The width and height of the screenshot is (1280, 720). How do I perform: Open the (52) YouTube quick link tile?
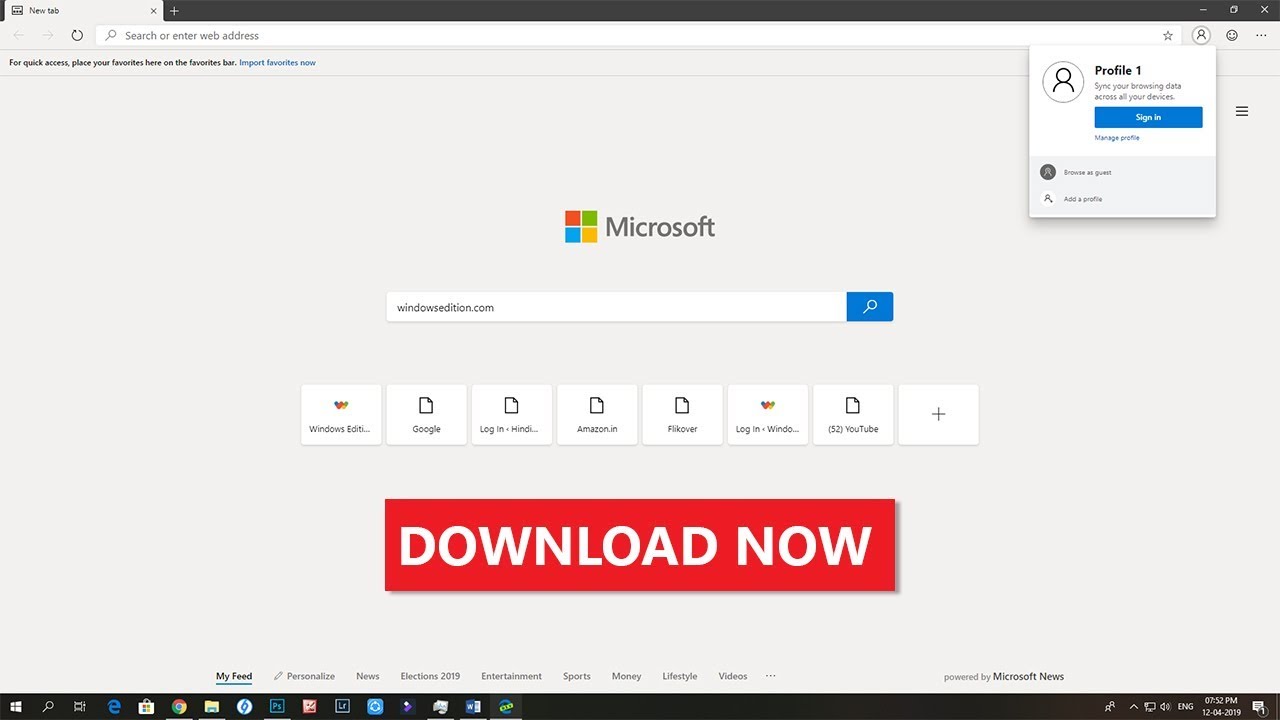pos(853,414)
